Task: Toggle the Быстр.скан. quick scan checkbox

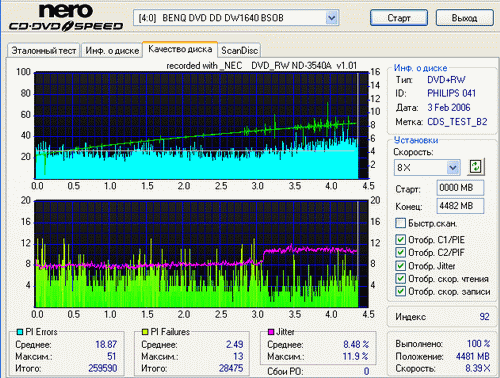Action: [x=400, y=223]
